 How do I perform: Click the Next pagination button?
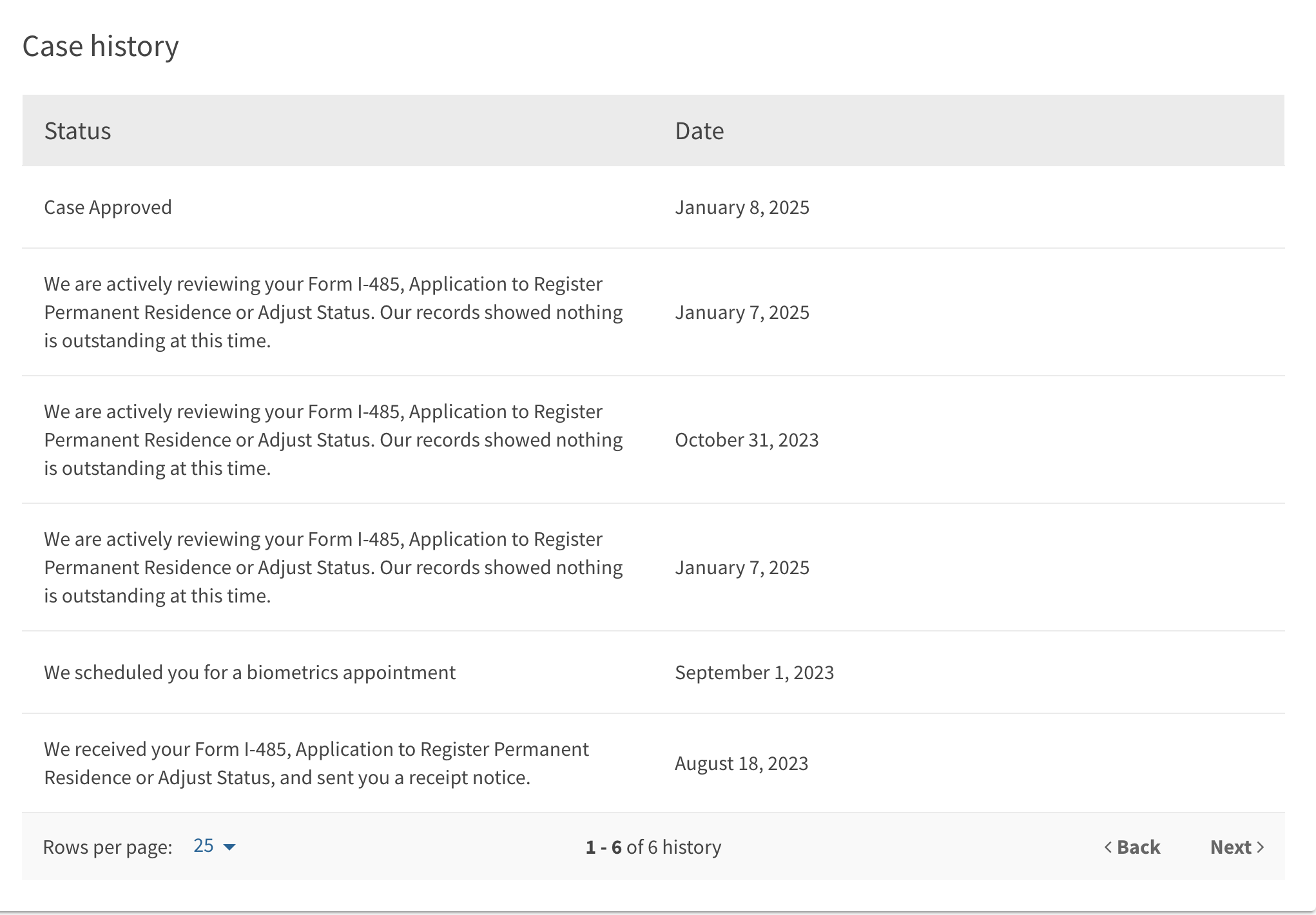click(1230, 847)
